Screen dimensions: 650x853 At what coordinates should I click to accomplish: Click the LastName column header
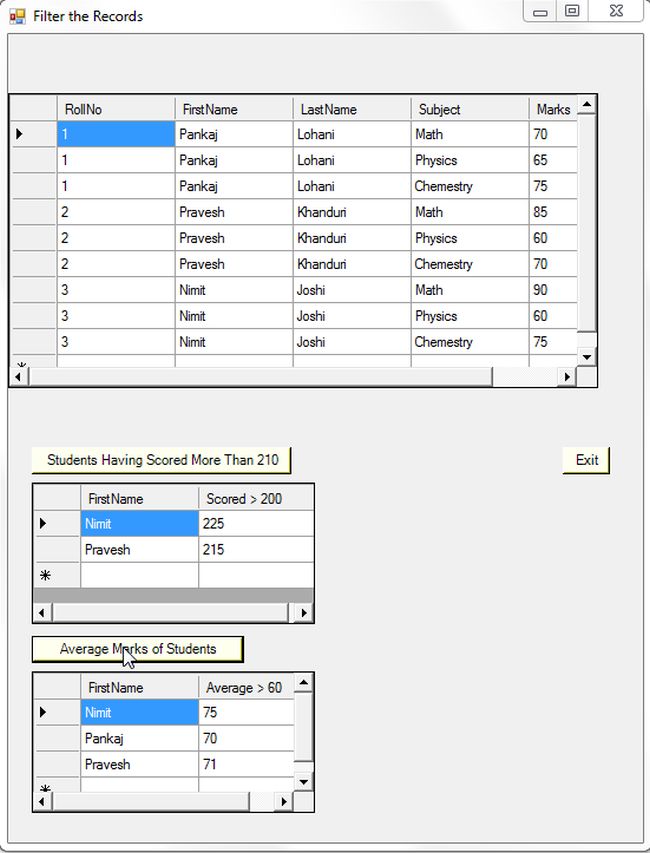[x=351, y=109]
